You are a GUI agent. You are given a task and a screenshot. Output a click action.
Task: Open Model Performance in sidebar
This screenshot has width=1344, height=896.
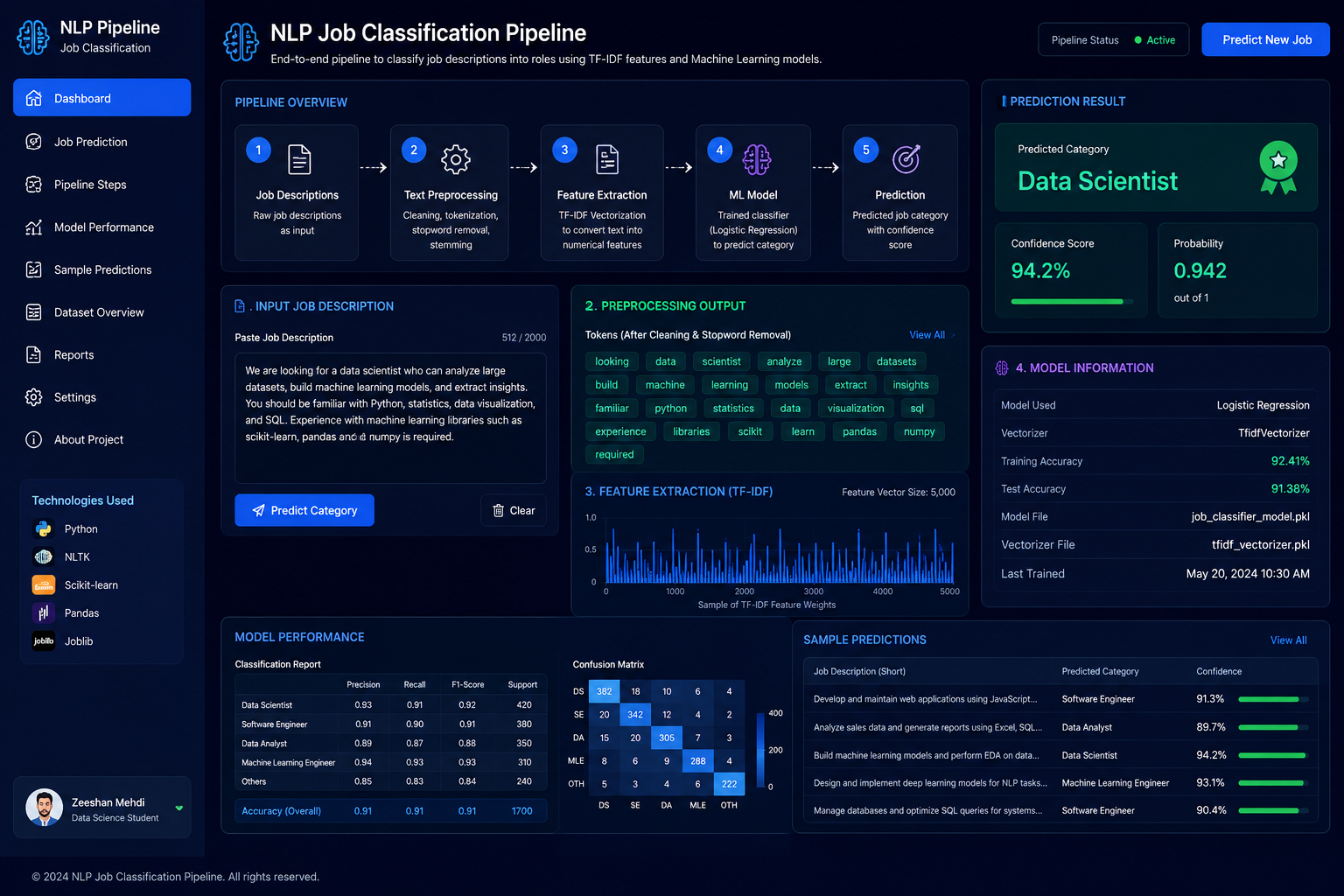tap(101, 227)
